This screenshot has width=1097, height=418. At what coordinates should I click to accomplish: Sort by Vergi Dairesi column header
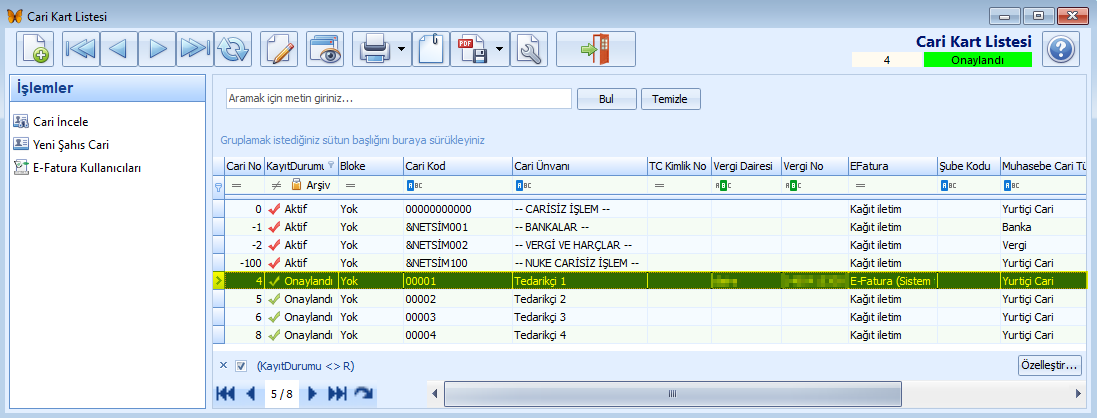tap(746, 166)
